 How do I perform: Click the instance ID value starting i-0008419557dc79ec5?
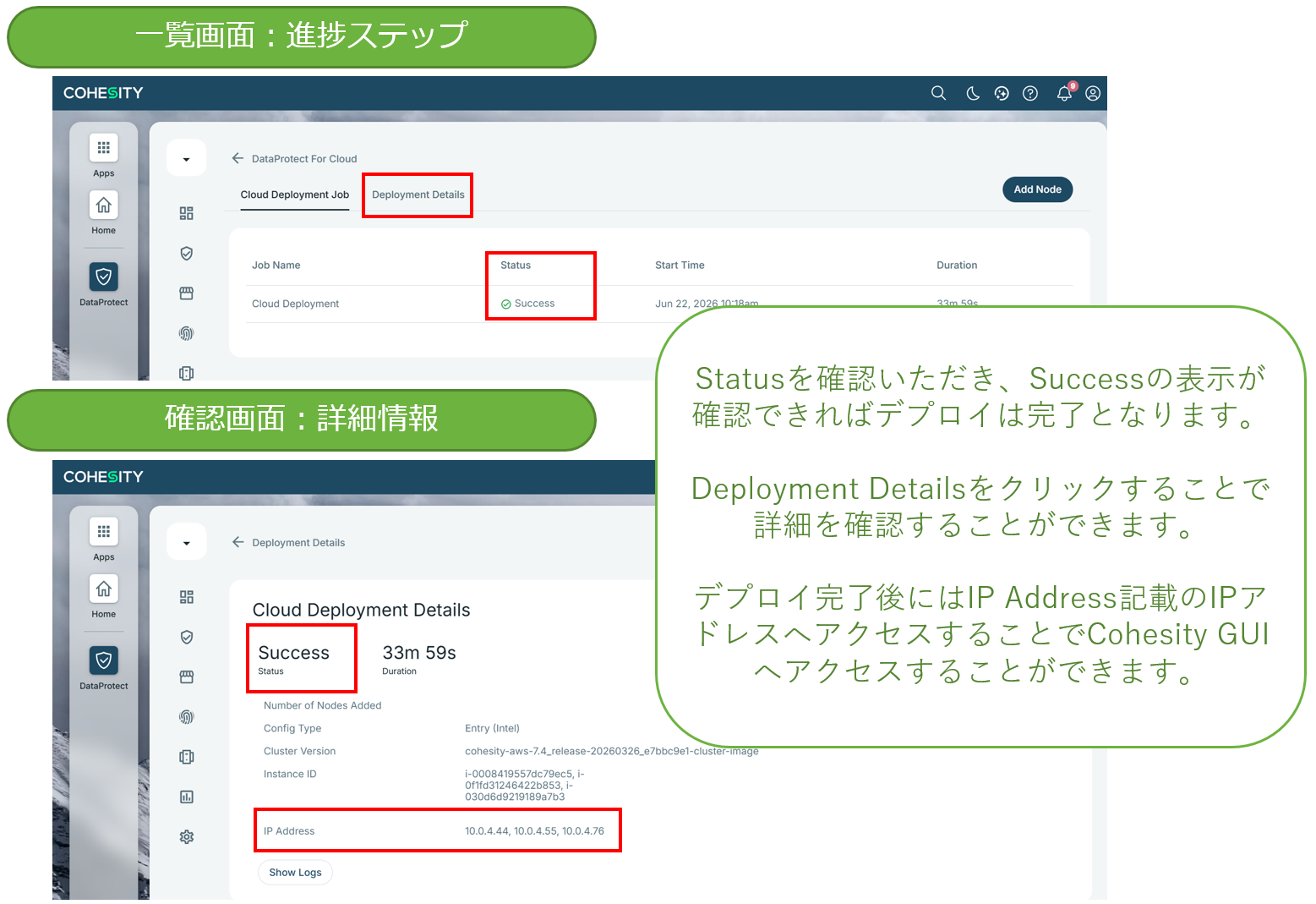[x=525, y=786]
